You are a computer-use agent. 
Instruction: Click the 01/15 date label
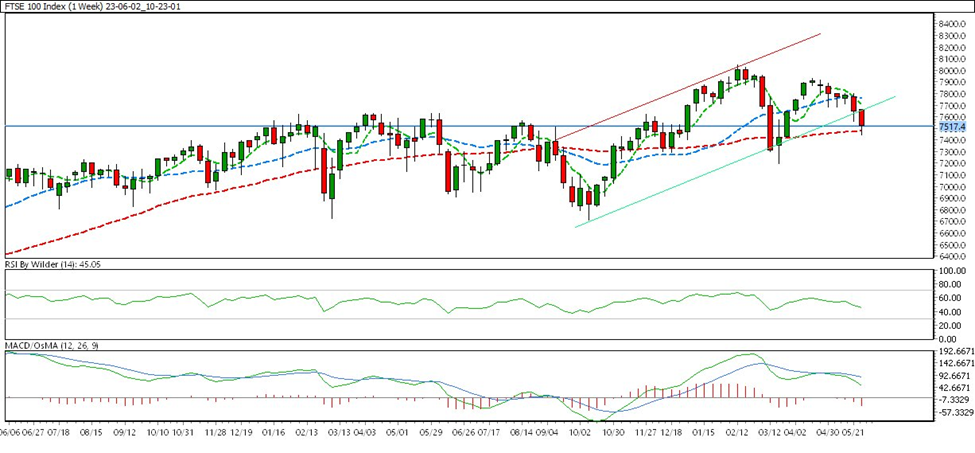coord(705,431)
